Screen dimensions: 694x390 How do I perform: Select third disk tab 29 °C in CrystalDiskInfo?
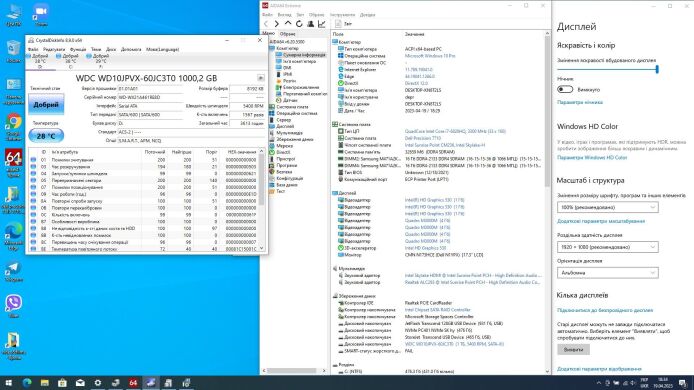coord(100,61)
